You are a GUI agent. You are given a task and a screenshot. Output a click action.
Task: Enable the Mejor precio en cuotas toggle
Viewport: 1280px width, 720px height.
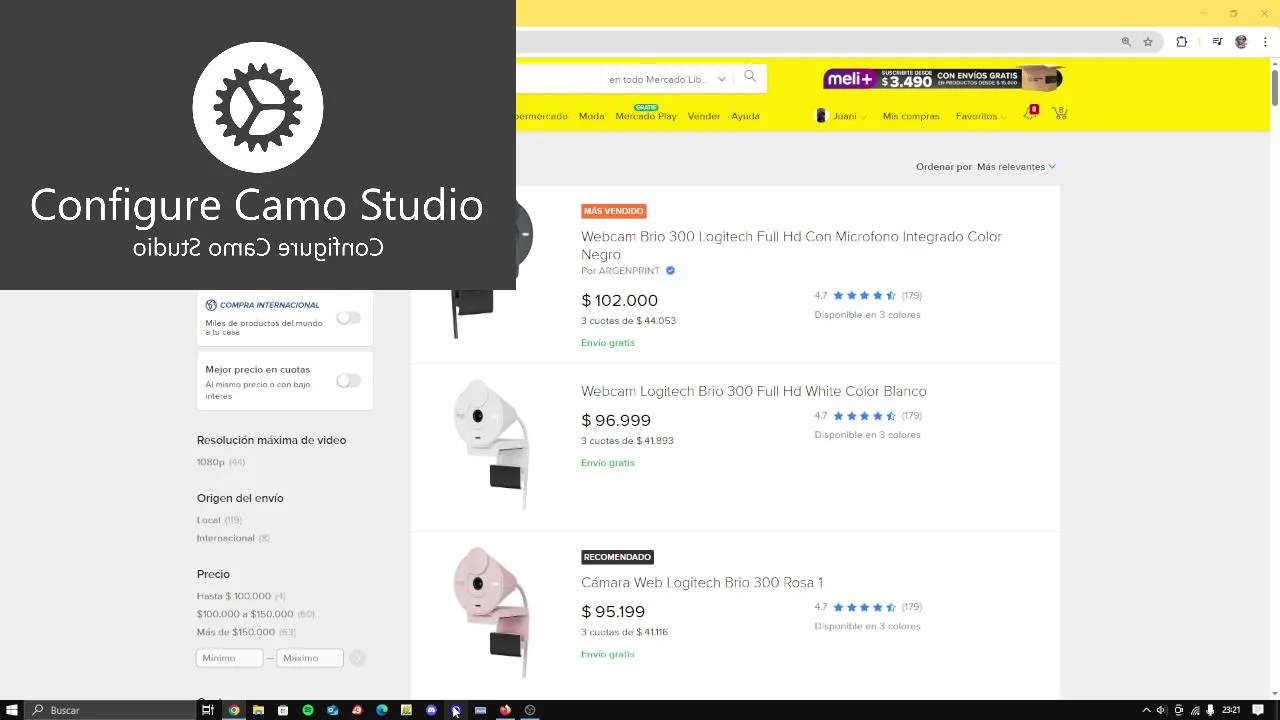pyautogui.click(x=348, y=381)
